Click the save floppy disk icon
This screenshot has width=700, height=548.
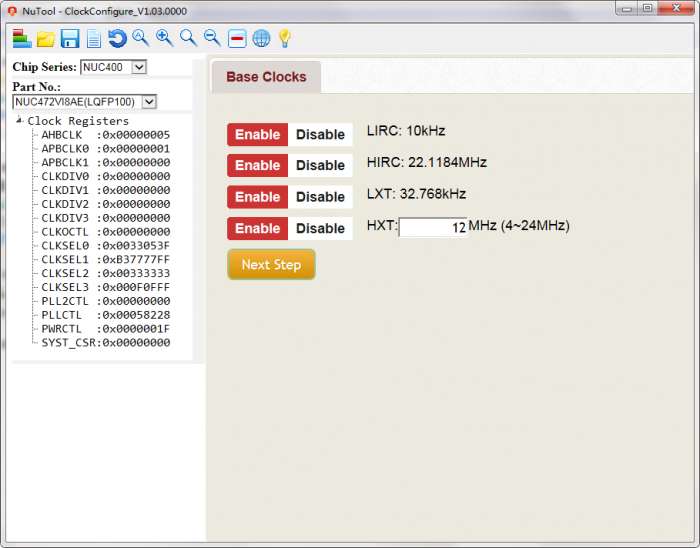[70, 39]
